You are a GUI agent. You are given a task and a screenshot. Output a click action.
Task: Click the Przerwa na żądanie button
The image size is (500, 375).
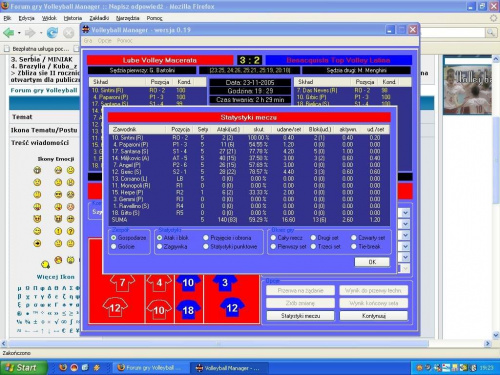[x=300, y=291]
